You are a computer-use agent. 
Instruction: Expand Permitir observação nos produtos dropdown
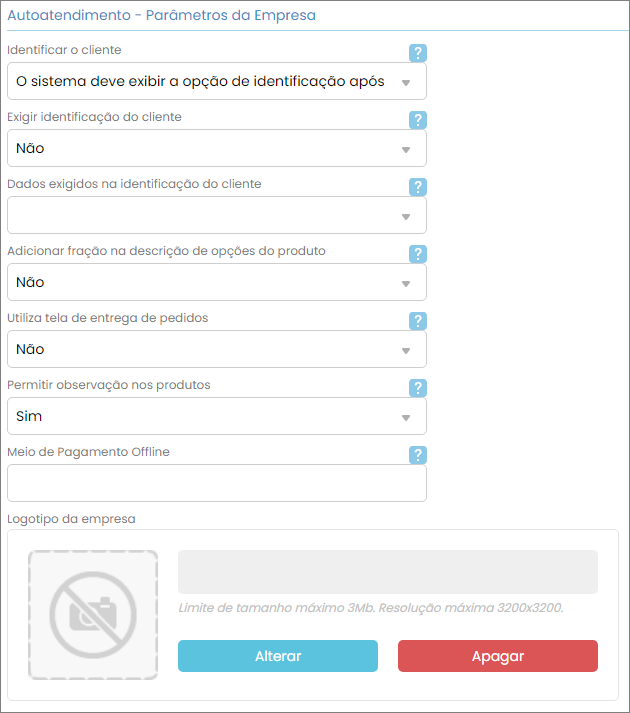(x=216, y=417)
